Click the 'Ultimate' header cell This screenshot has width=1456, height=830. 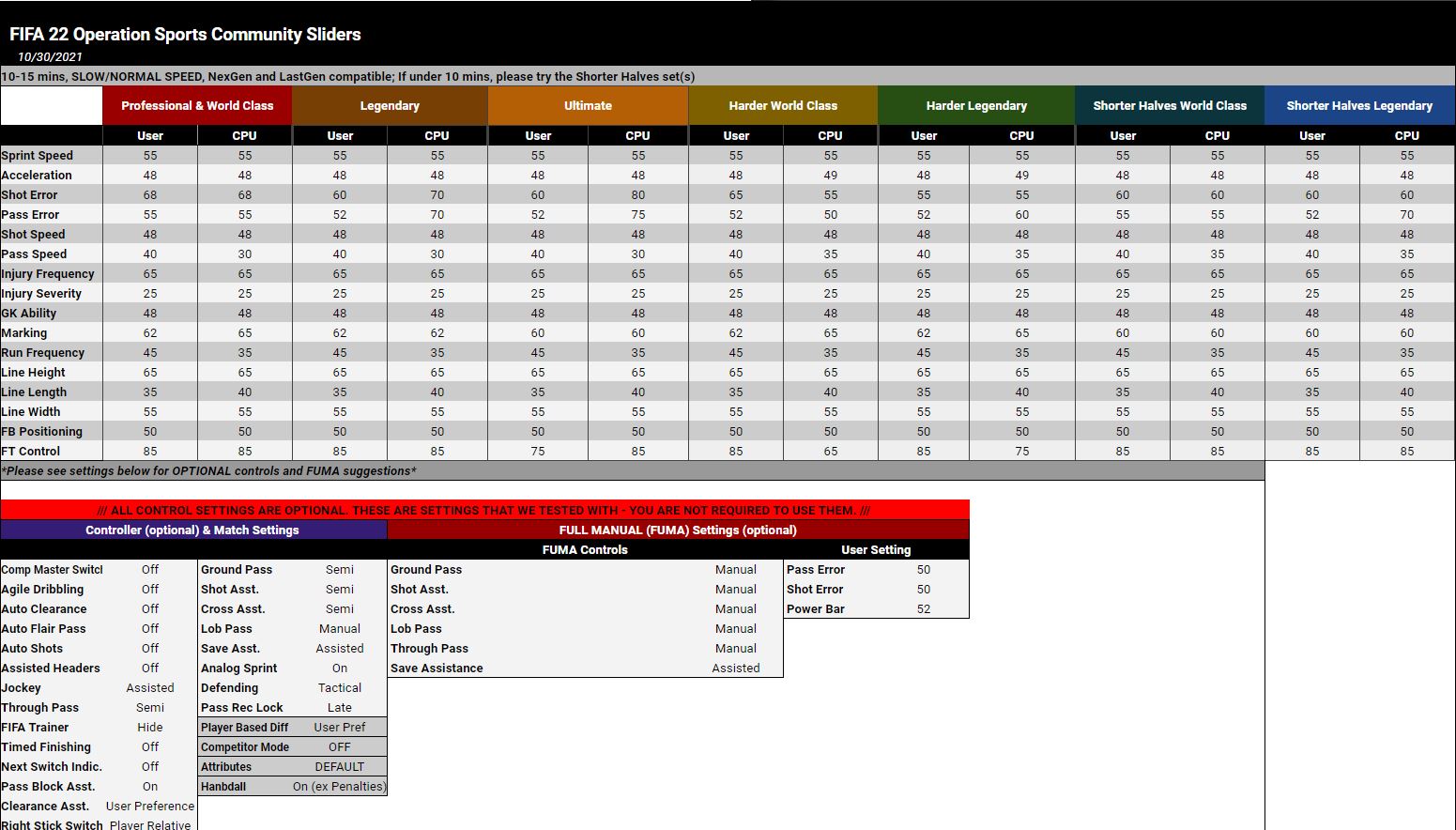(588, 106)
